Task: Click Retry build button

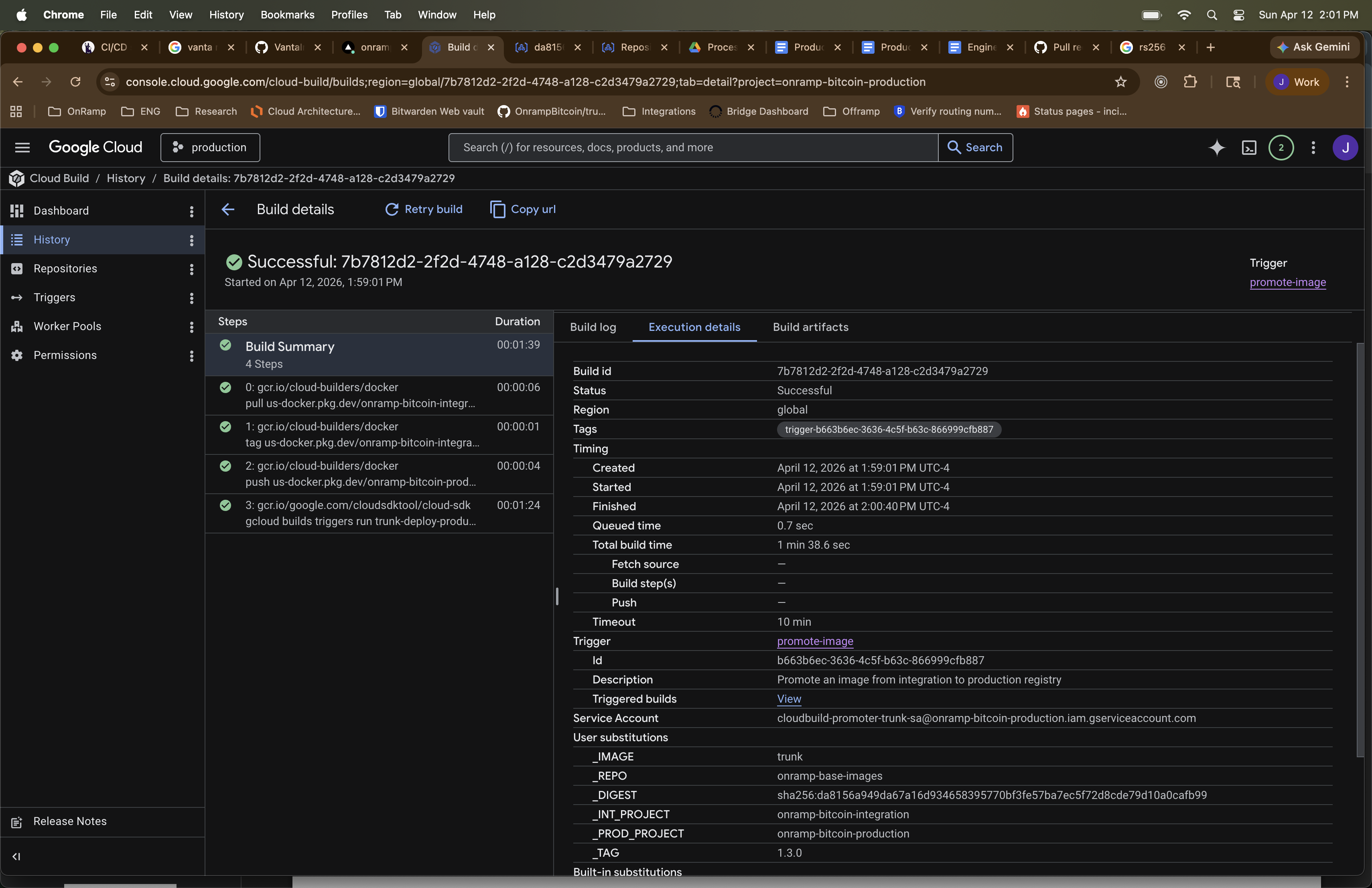Action: 424,209
